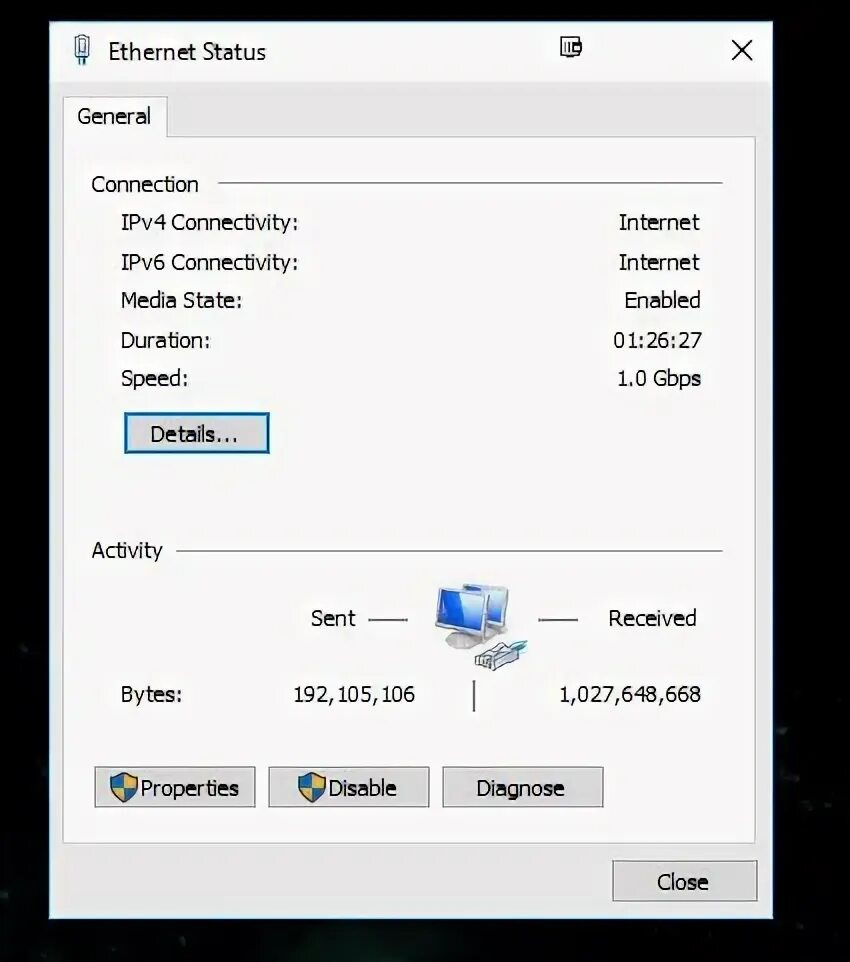Click the Sent label
Image resolution: width=850 pixels, height=962 pixels.
[333, 618]
